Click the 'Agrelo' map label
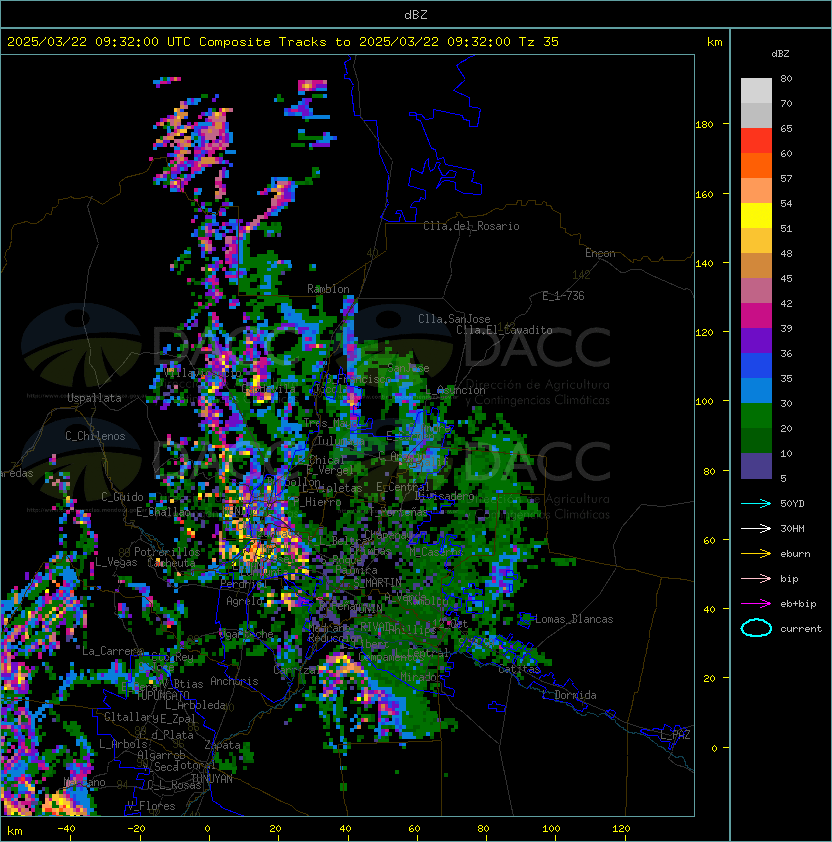832x842 pixels. pos(244,601)
